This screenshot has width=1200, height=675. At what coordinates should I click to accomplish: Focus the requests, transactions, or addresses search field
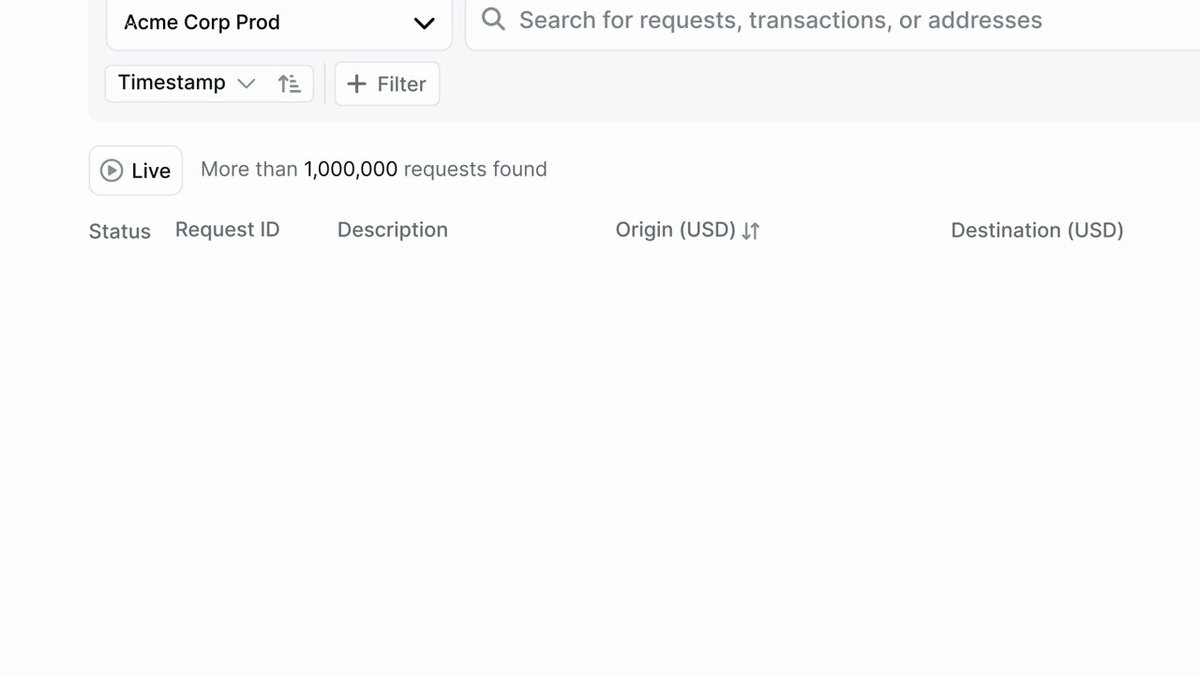pos(832,22)
